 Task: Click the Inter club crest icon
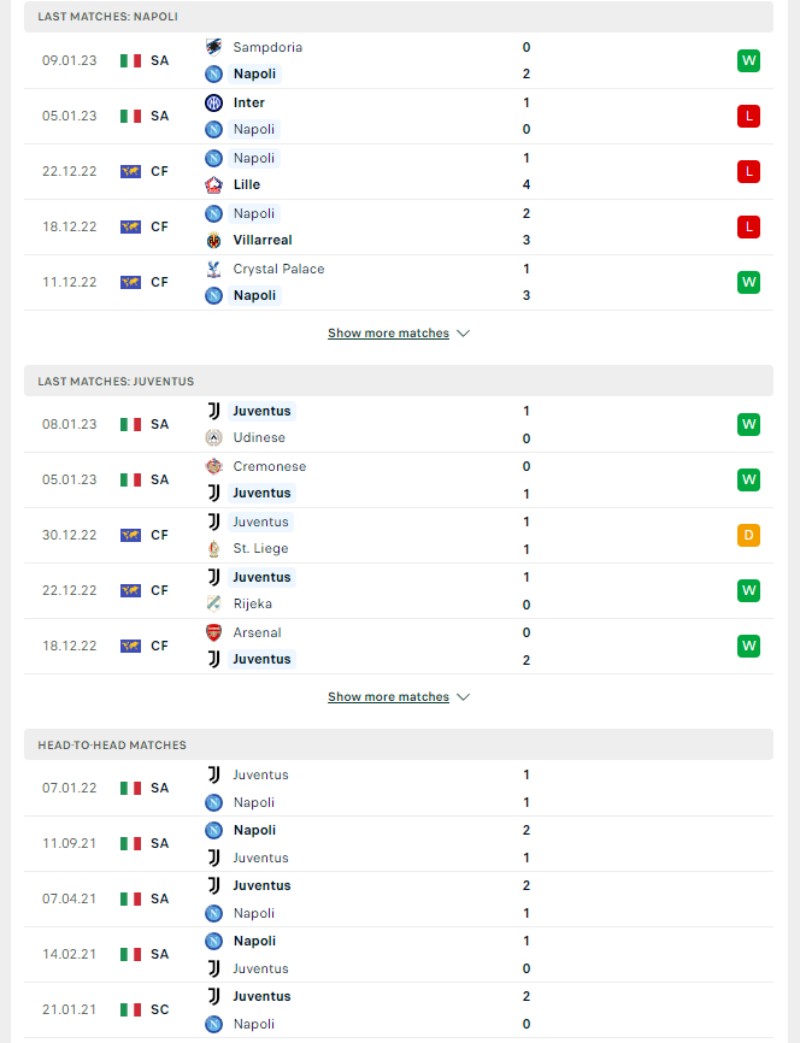coord(213,102)
